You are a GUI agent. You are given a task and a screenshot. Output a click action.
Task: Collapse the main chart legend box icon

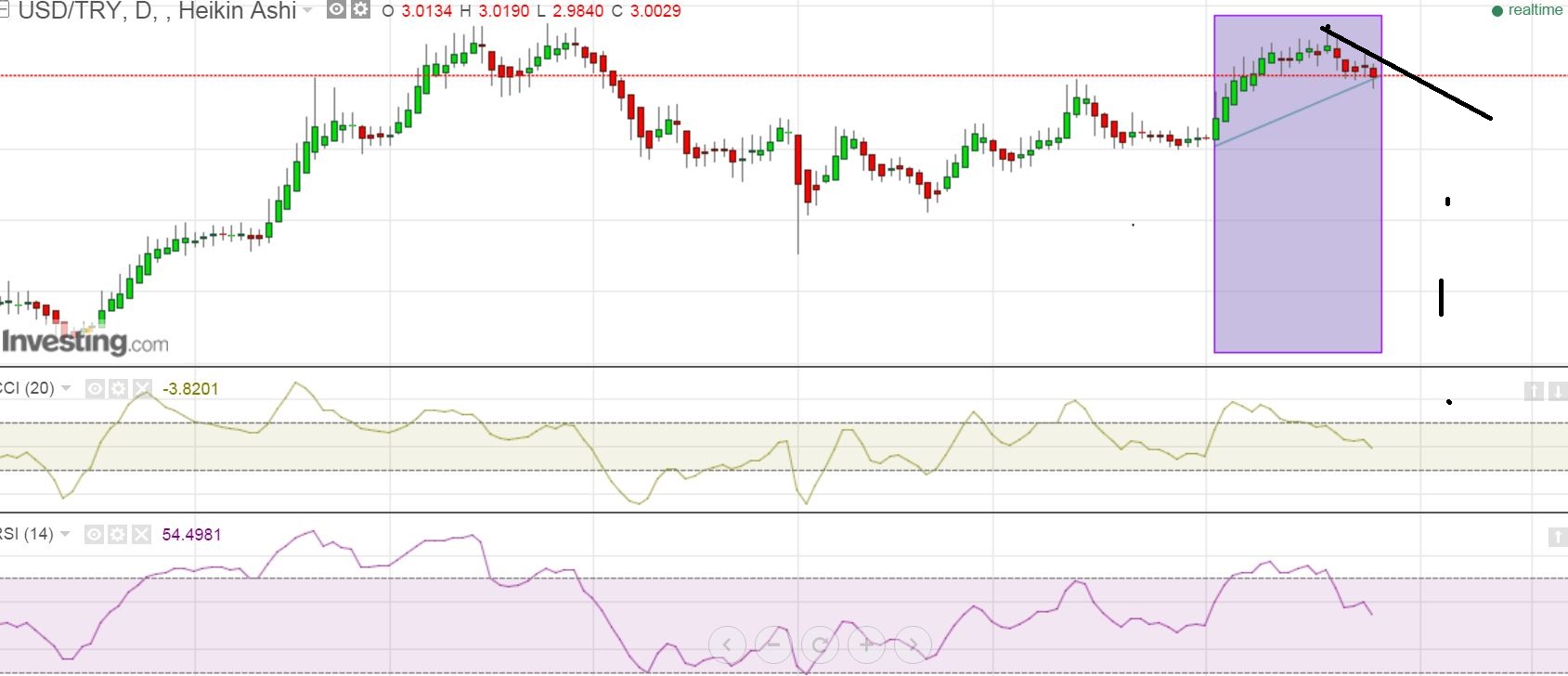[x=4, y=10]
